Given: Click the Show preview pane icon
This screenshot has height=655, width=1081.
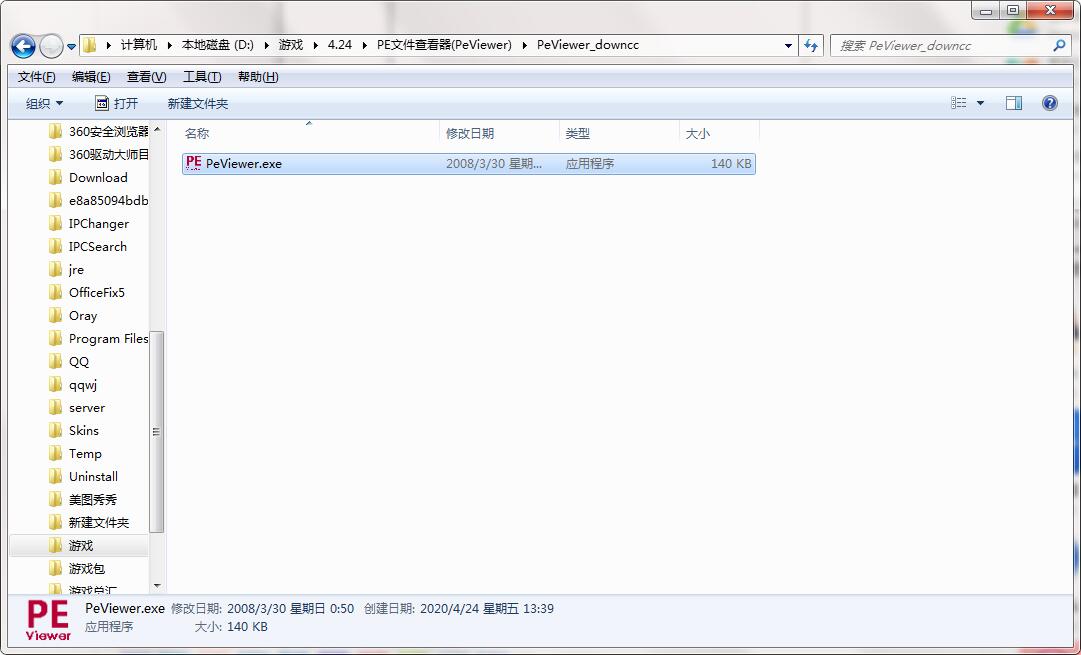Looking at the screenshot, I should pos(1013,103).
